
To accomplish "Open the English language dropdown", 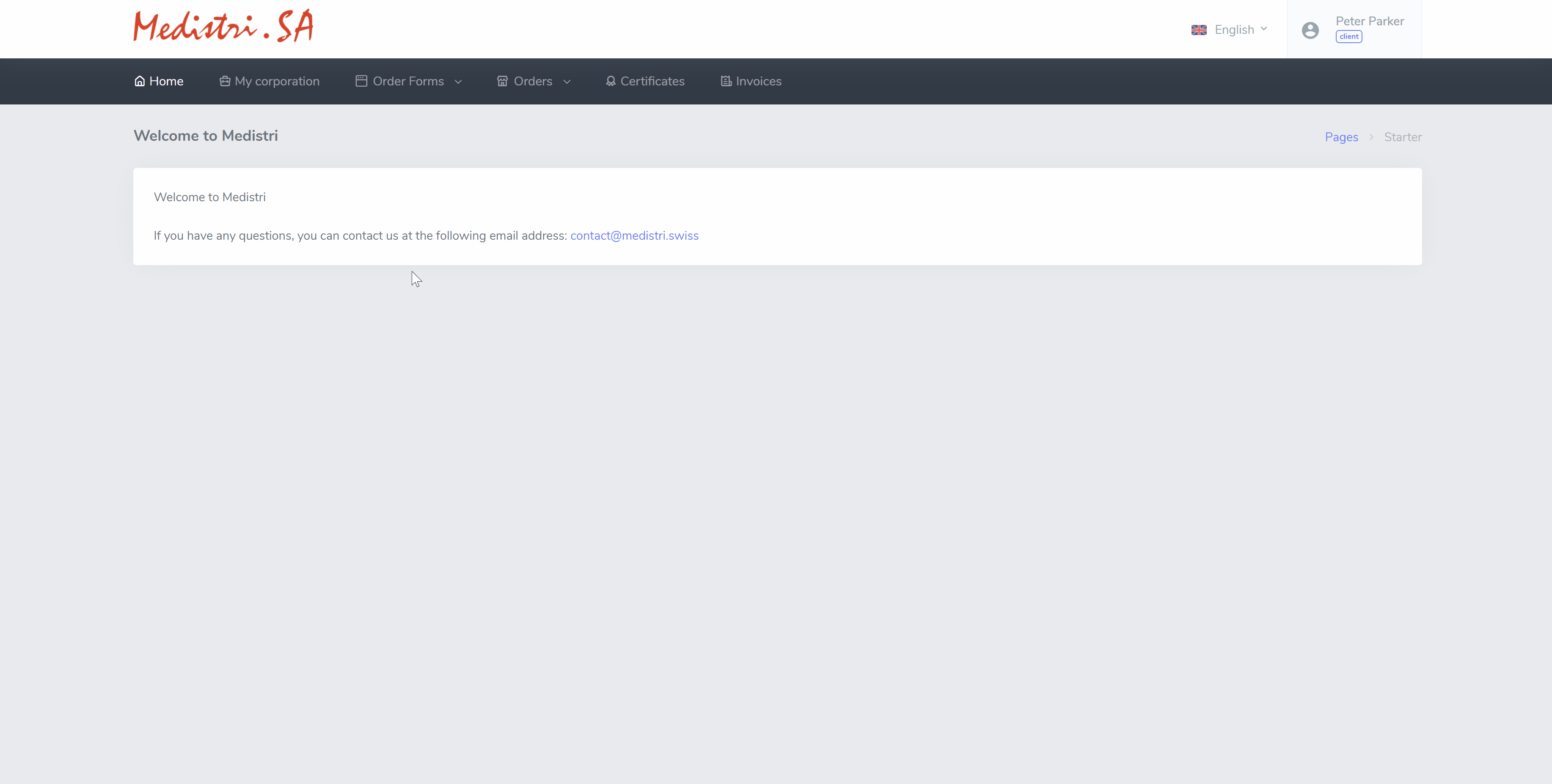I will pyautogui.click(x=1230, y=30).
